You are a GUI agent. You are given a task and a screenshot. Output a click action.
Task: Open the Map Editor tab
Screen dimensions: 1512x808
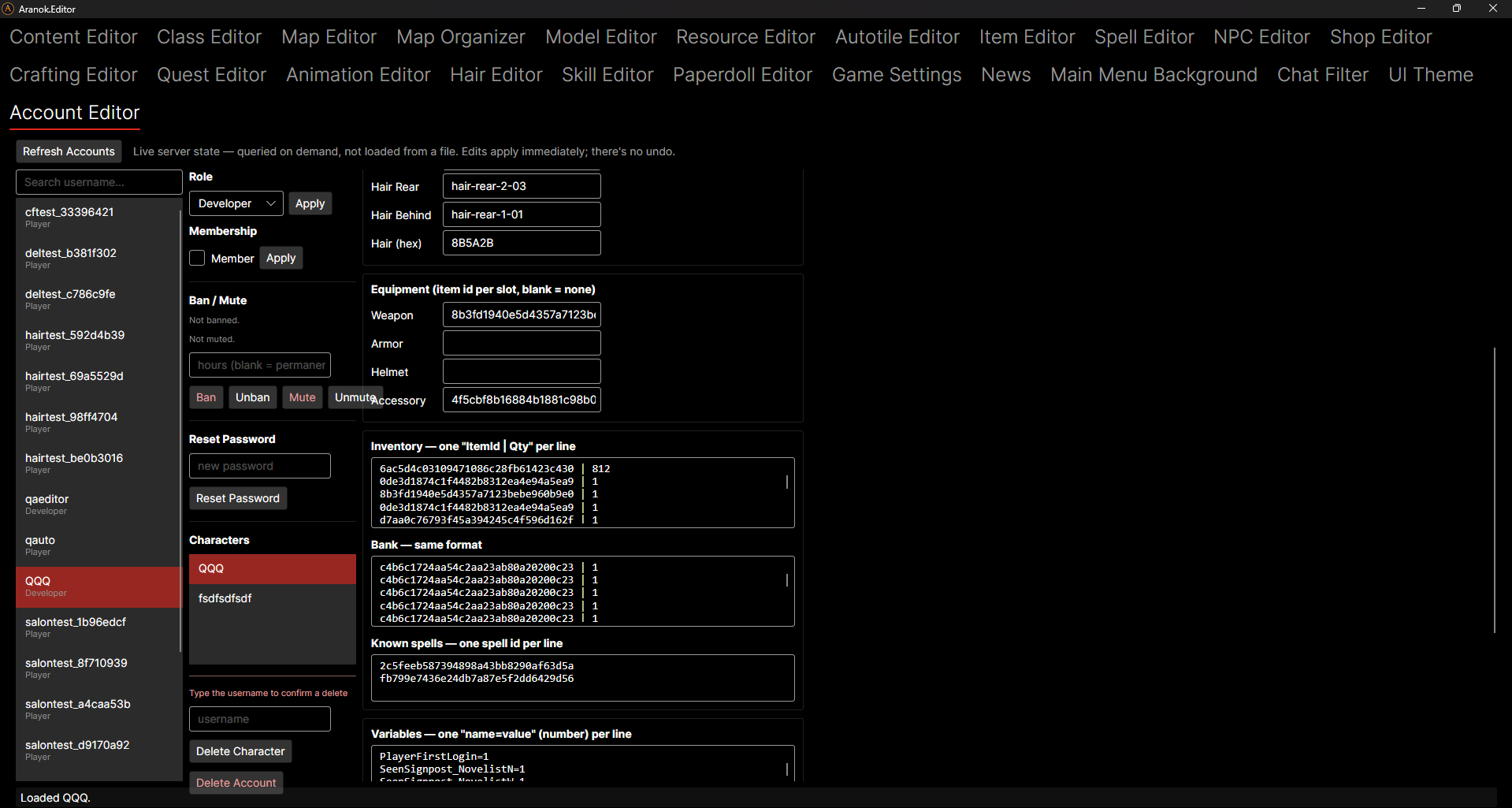(x=329, y=37)
